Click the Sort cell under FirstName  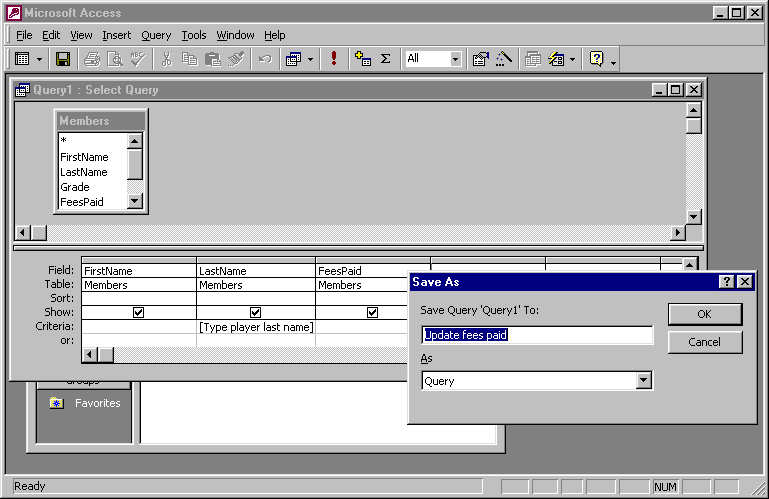coord(139,298)
